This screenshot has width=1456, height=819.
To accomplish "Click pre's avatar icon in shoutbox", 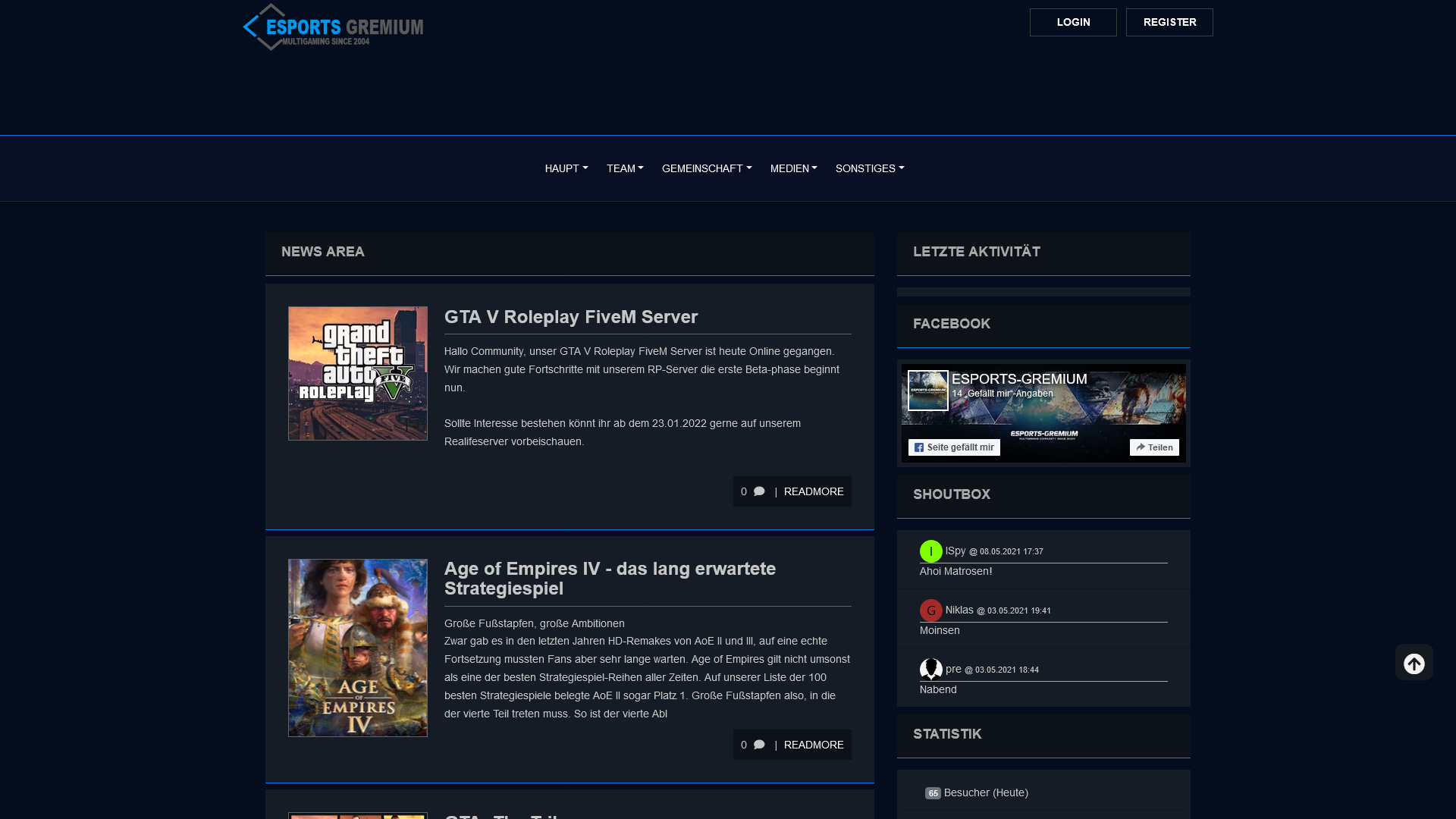I will coord(931,670).
